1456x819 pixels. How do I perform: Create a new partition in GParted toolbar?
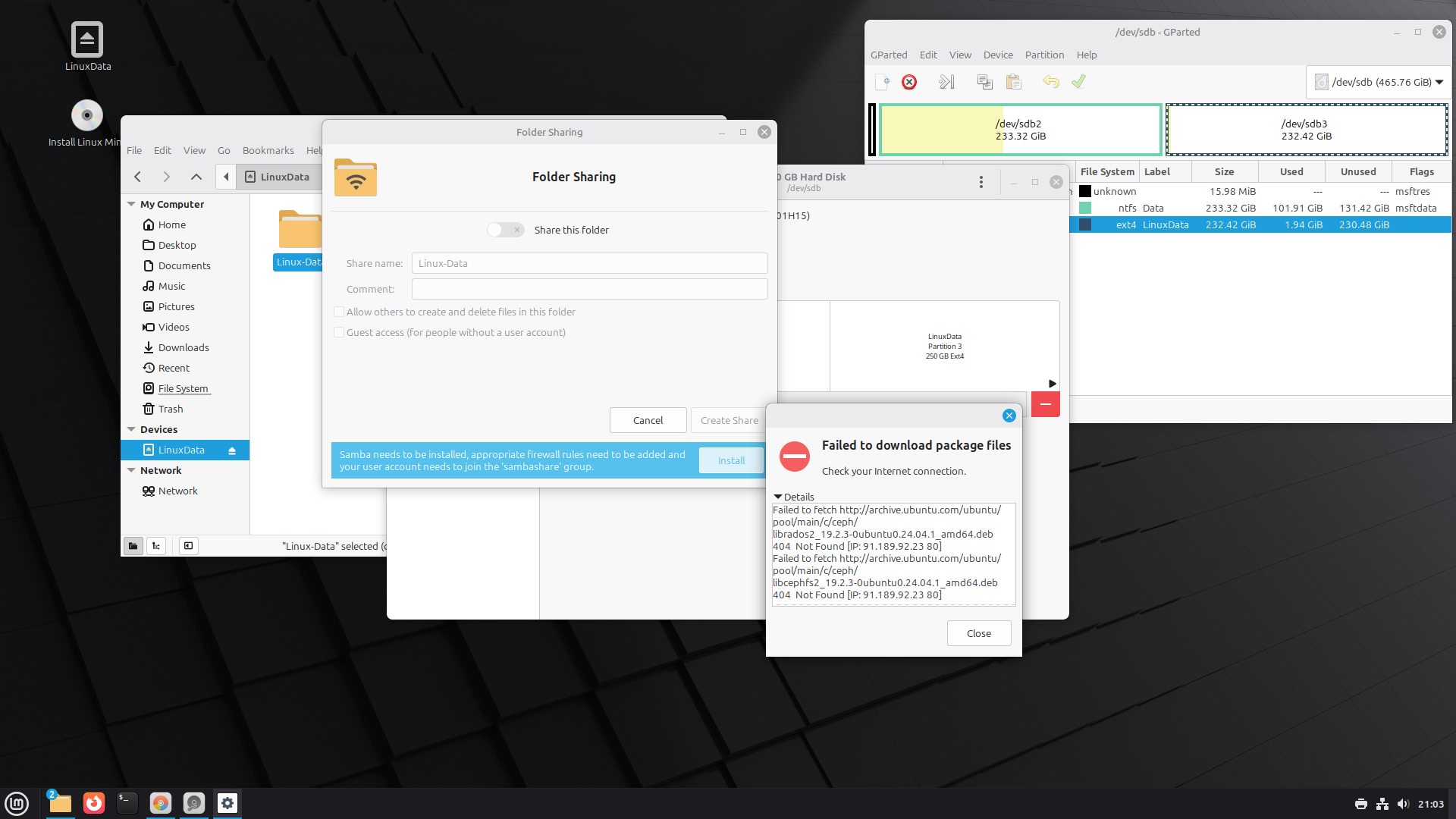pyautogui.click(x=881, y=81)
